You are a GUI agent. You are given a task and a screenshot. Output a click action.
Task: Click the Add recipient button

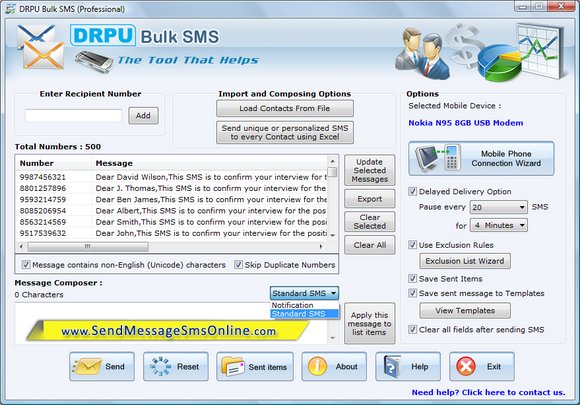pyautogui.click(x=143, y=115)
